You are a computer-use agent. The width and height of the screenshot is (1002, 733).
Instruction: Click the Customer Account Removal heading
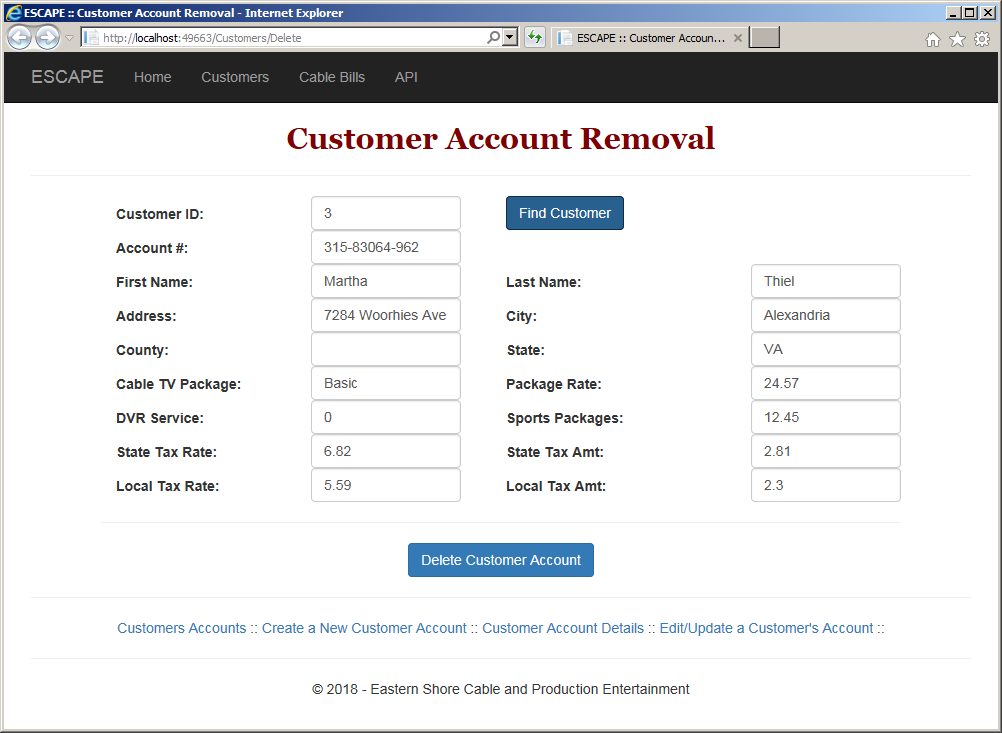501,138
